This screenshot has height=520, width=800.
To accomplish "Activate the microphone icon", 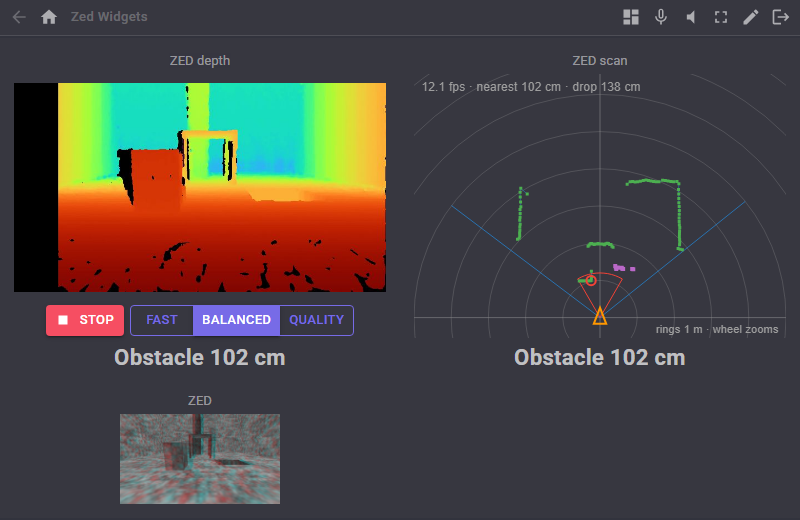I will (x=661, y=17).
